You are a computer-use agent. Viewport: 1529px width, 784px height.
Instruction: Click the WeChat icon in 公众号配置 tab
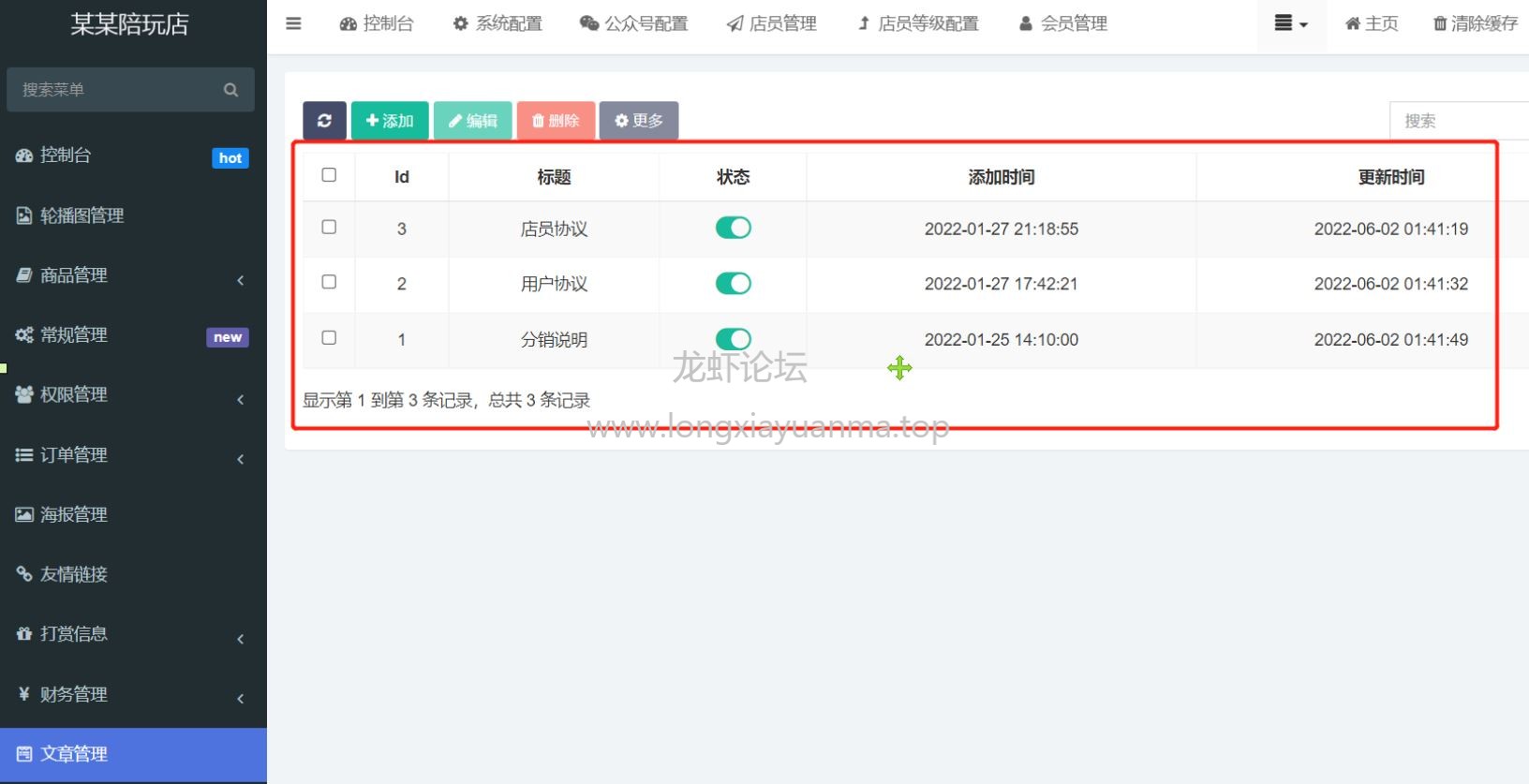[x=589, y=23]
